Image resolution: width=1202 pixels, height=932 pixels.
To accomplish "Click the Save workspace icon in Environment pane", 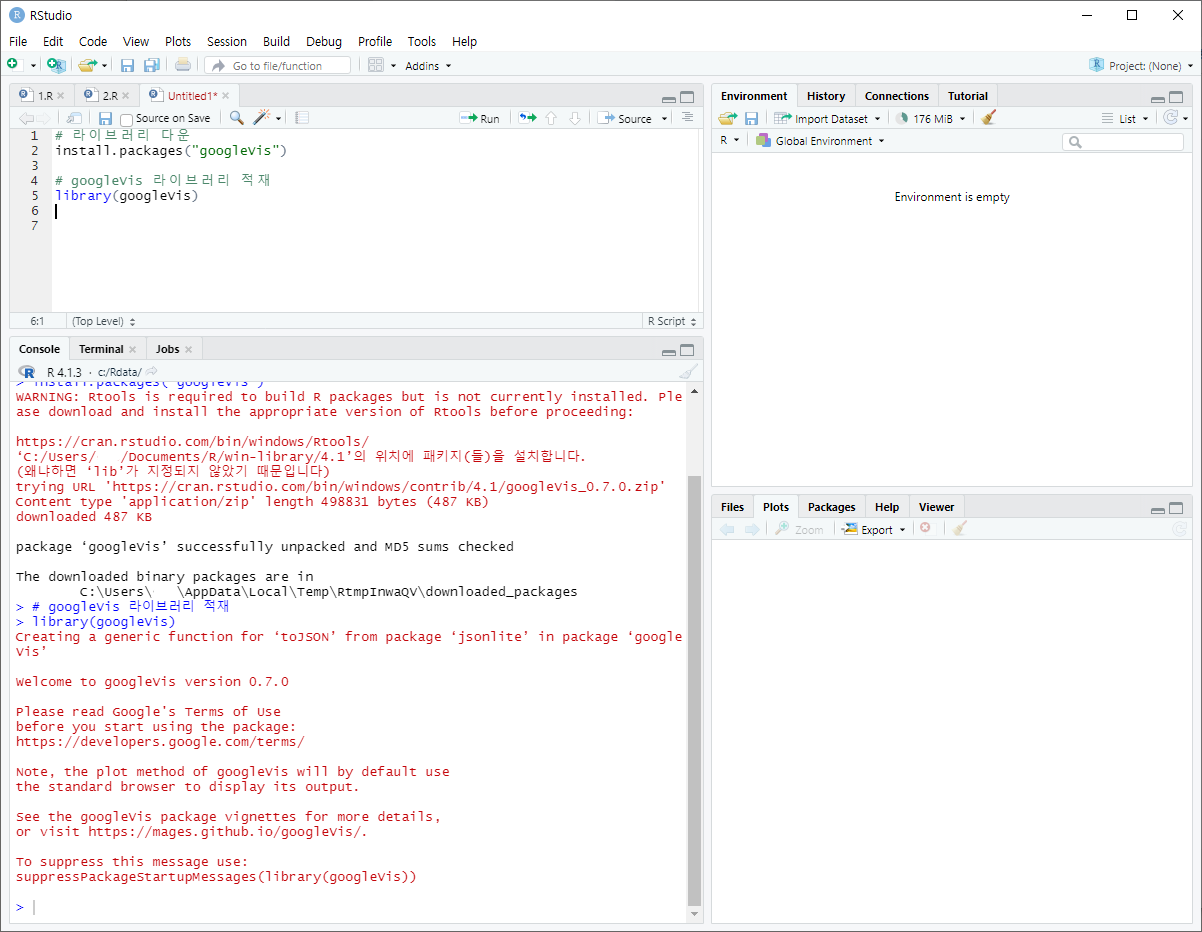I will (751, 118).
